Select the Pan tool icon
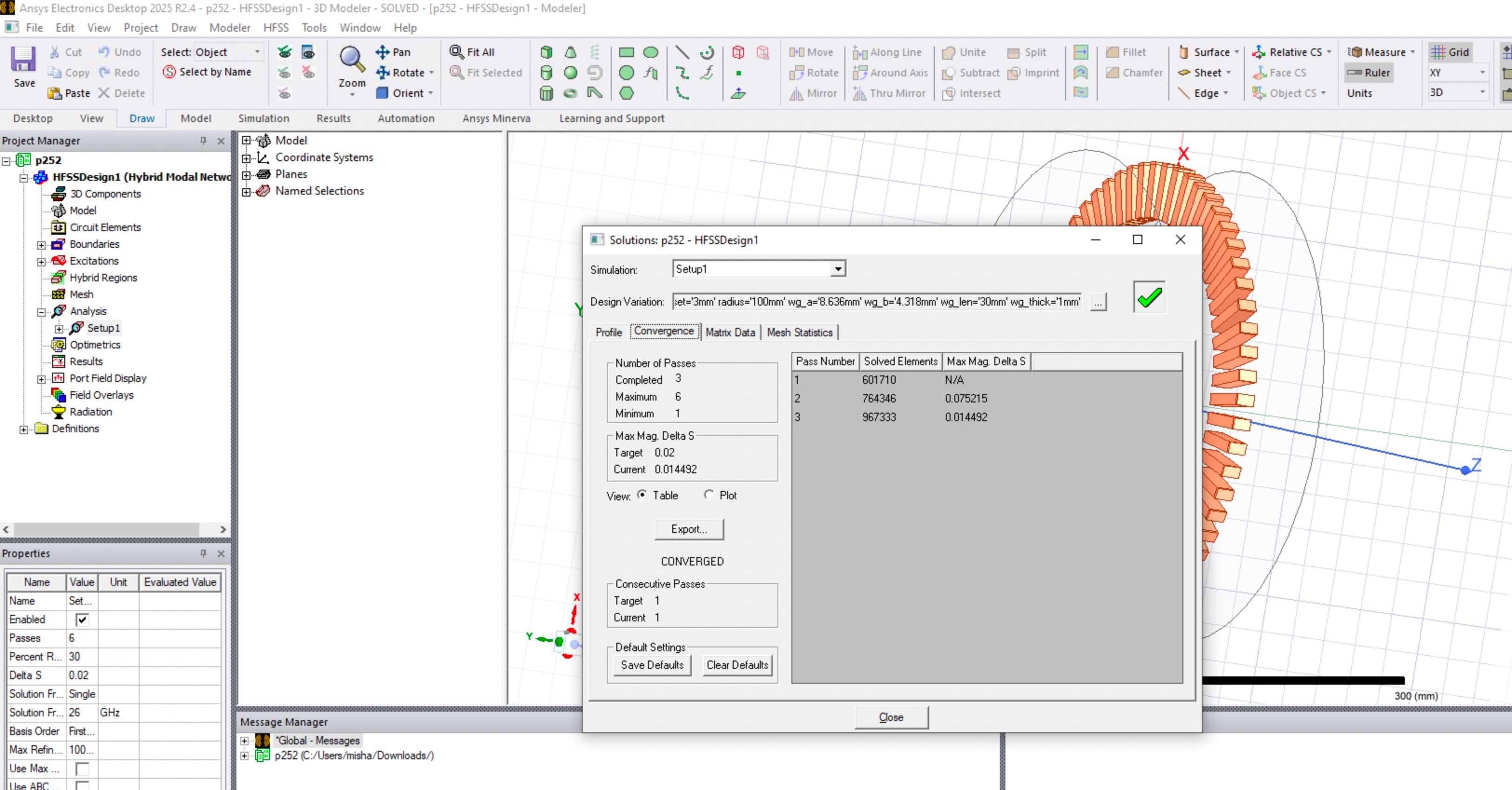Screen dimensions: 1512x790 [383, 52]
